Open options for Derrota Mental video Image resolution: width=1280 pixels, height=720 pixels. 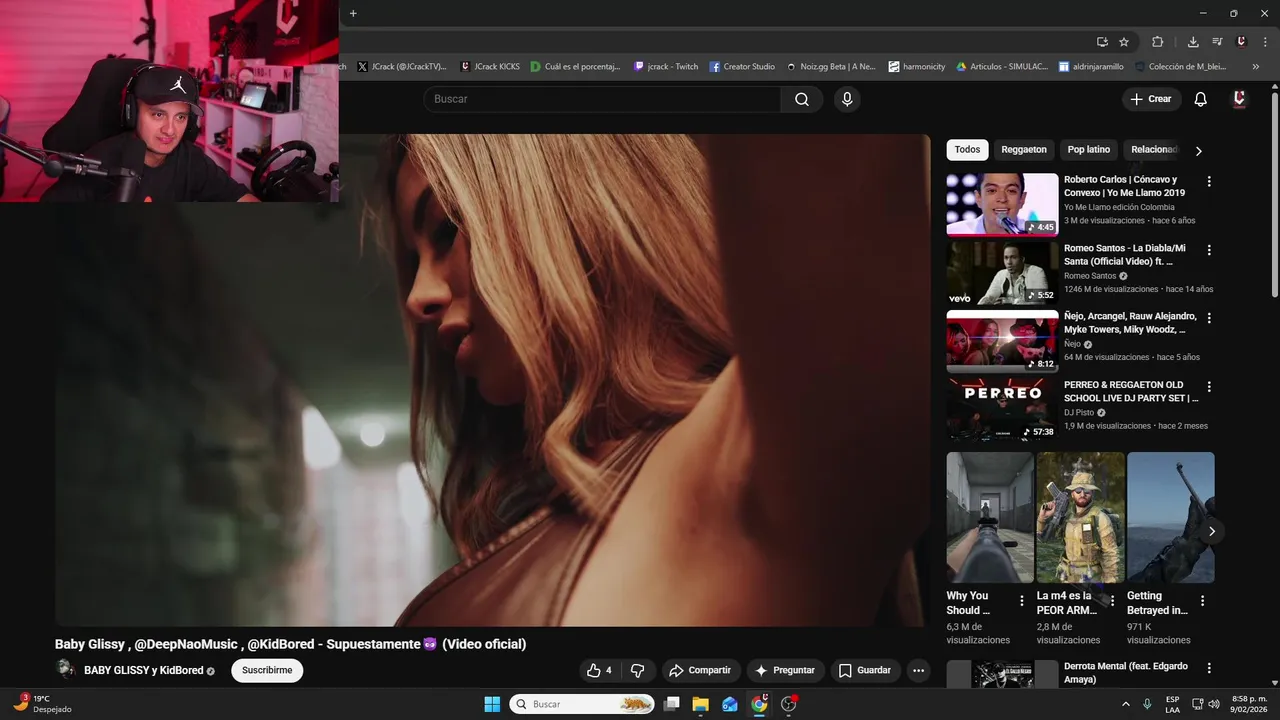click(x=1209, y=668)
